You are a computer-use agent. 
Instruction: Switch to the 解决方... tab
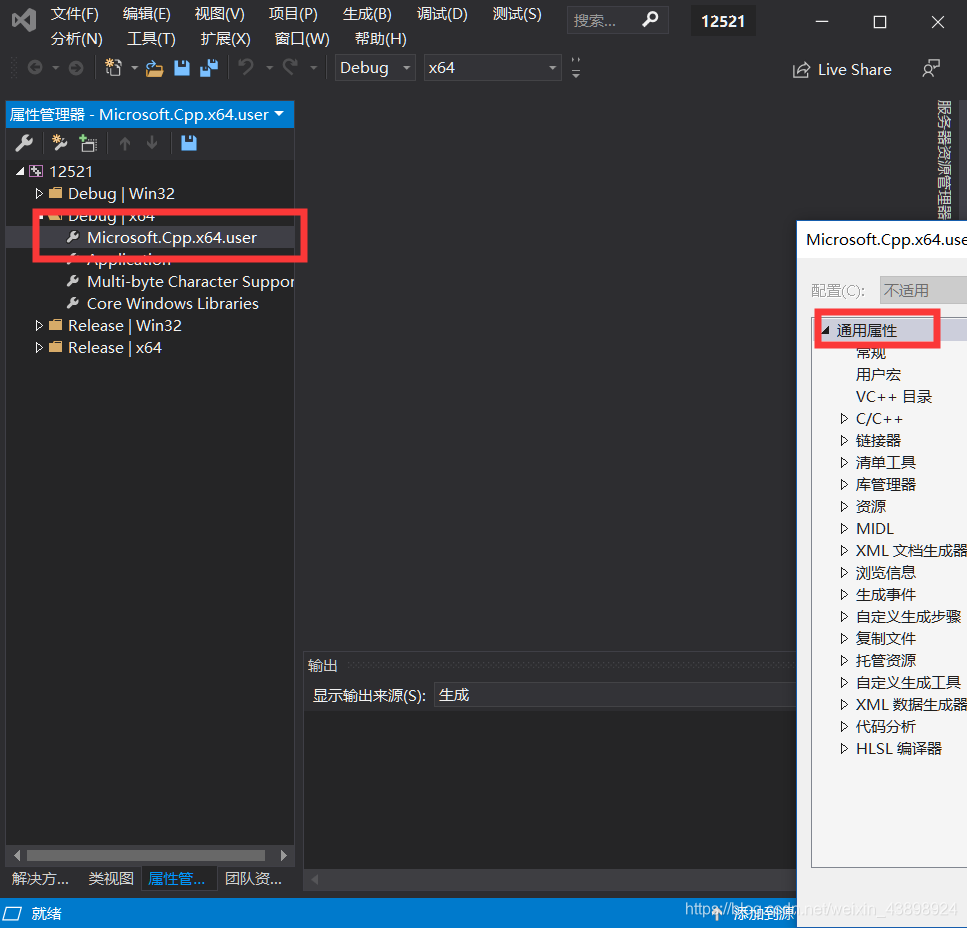click(x=40, y=878)
